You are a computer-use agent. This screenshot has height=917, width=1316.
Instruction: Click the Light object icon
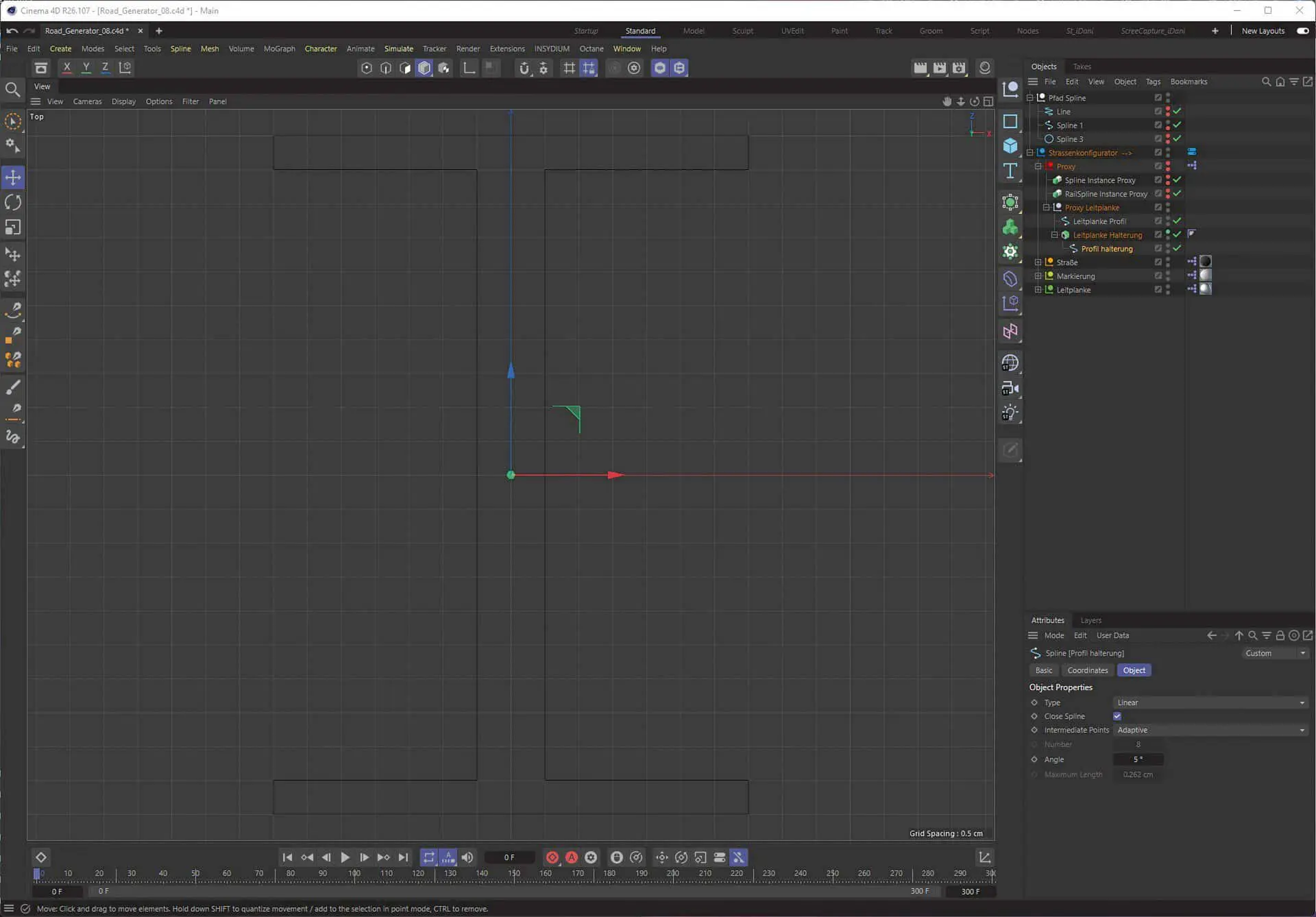click(x=1010, y=413)
